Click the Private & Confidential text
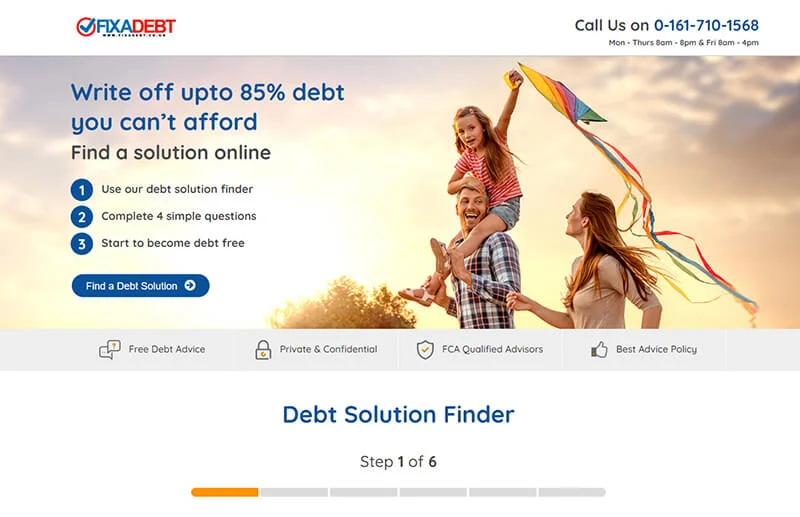 pyautogui.click(x=329, y=349)
